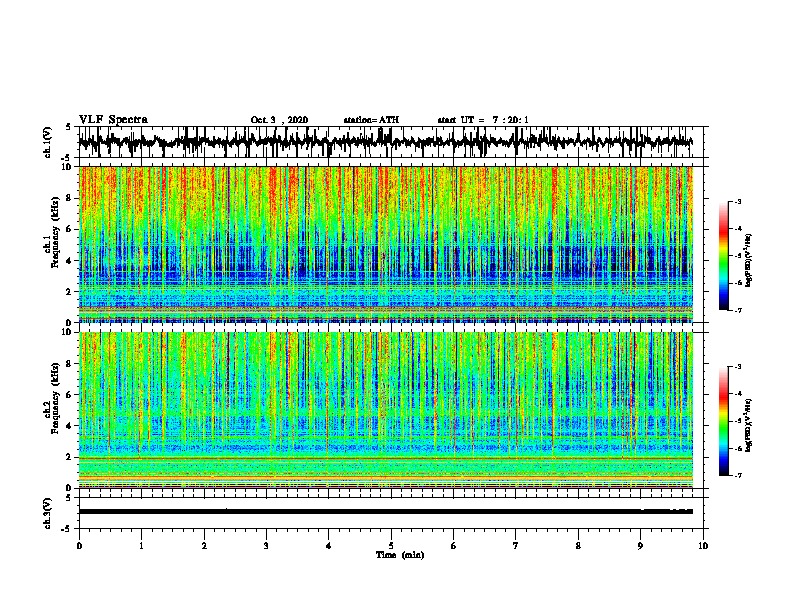This screenshot has height=612, width=792.
Task: Click time axis tick label "7"
Action: click(516, 546)
